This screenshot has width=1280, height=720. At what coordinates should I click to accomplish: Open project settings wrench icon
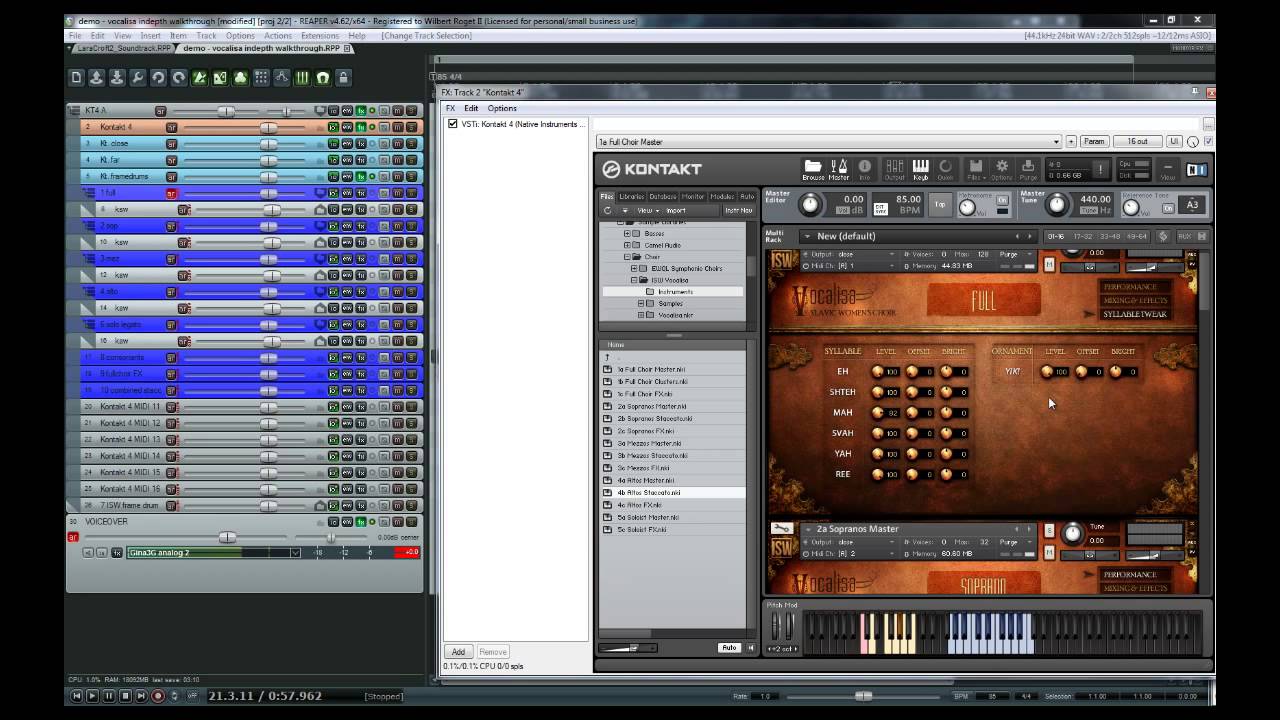click(x=138, y=77)
